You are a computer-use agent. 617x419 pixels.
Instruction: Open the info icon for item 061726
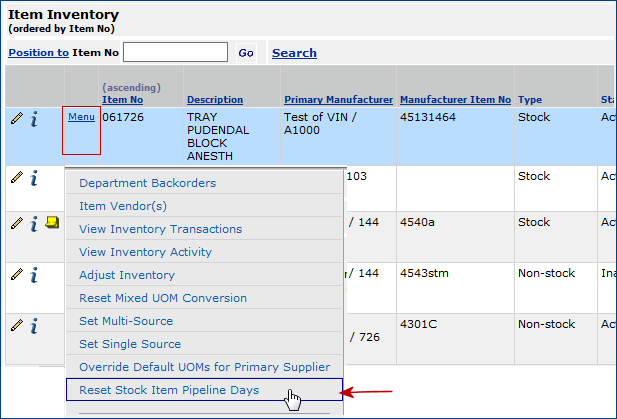pyautogui.click(x=34, y=120)
